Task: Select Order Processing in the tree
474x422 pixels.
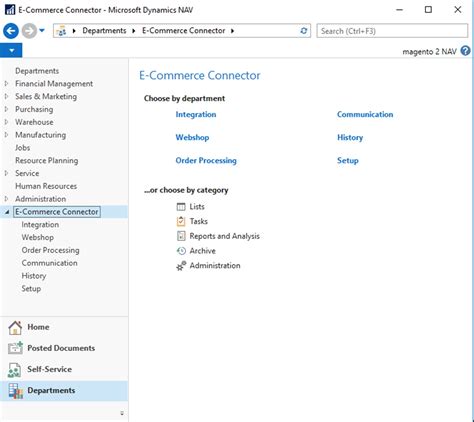Action: point(50,250)
